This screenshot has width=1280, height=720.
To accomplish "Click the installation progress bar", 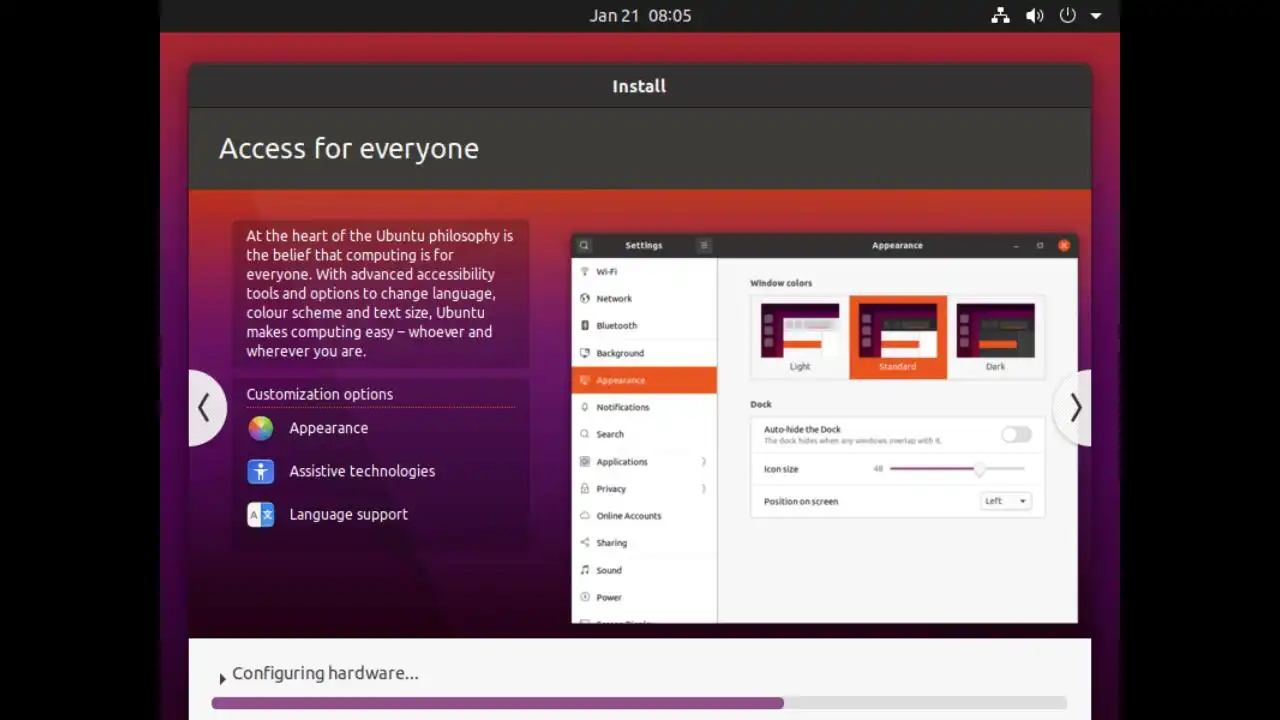I will (x=639, y=703).
